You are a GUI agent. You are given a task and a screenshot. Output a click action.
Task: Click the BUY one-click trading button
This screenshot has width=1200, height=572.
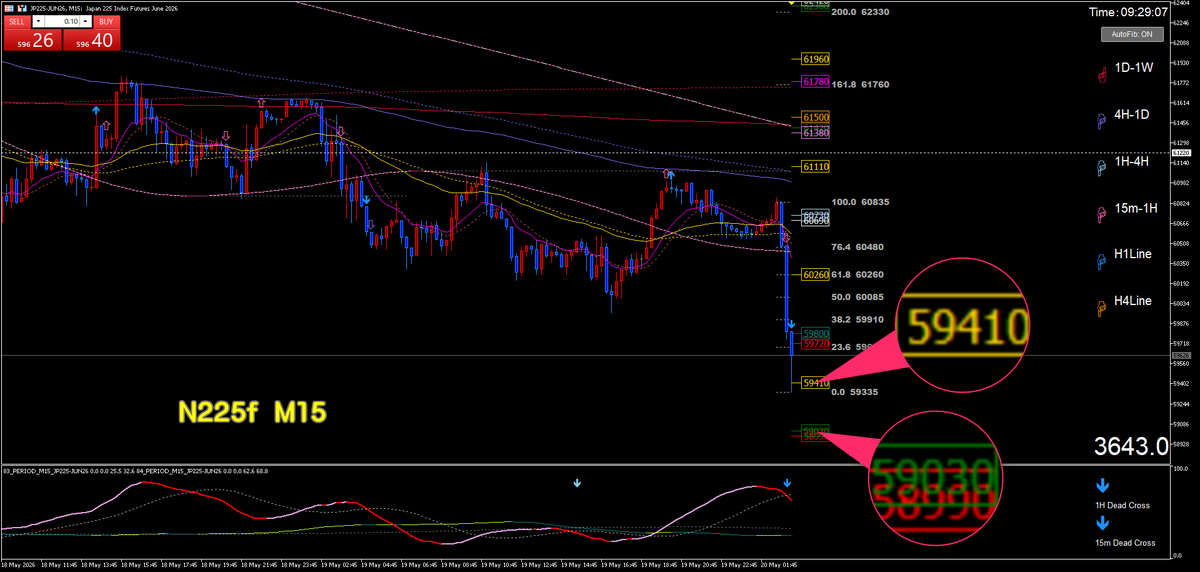[107, 20]
